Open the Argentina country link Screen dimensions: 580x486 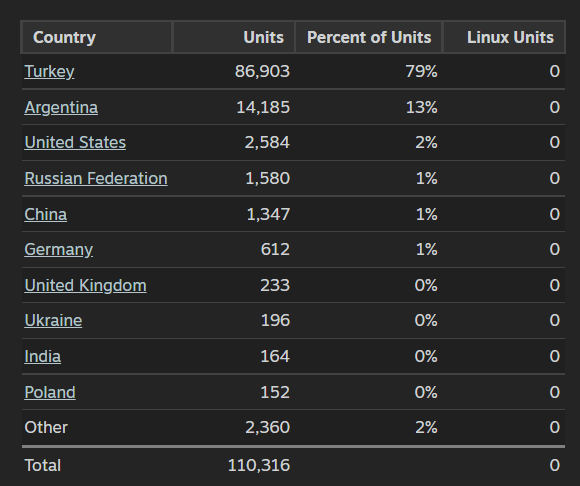click(61, 107)
